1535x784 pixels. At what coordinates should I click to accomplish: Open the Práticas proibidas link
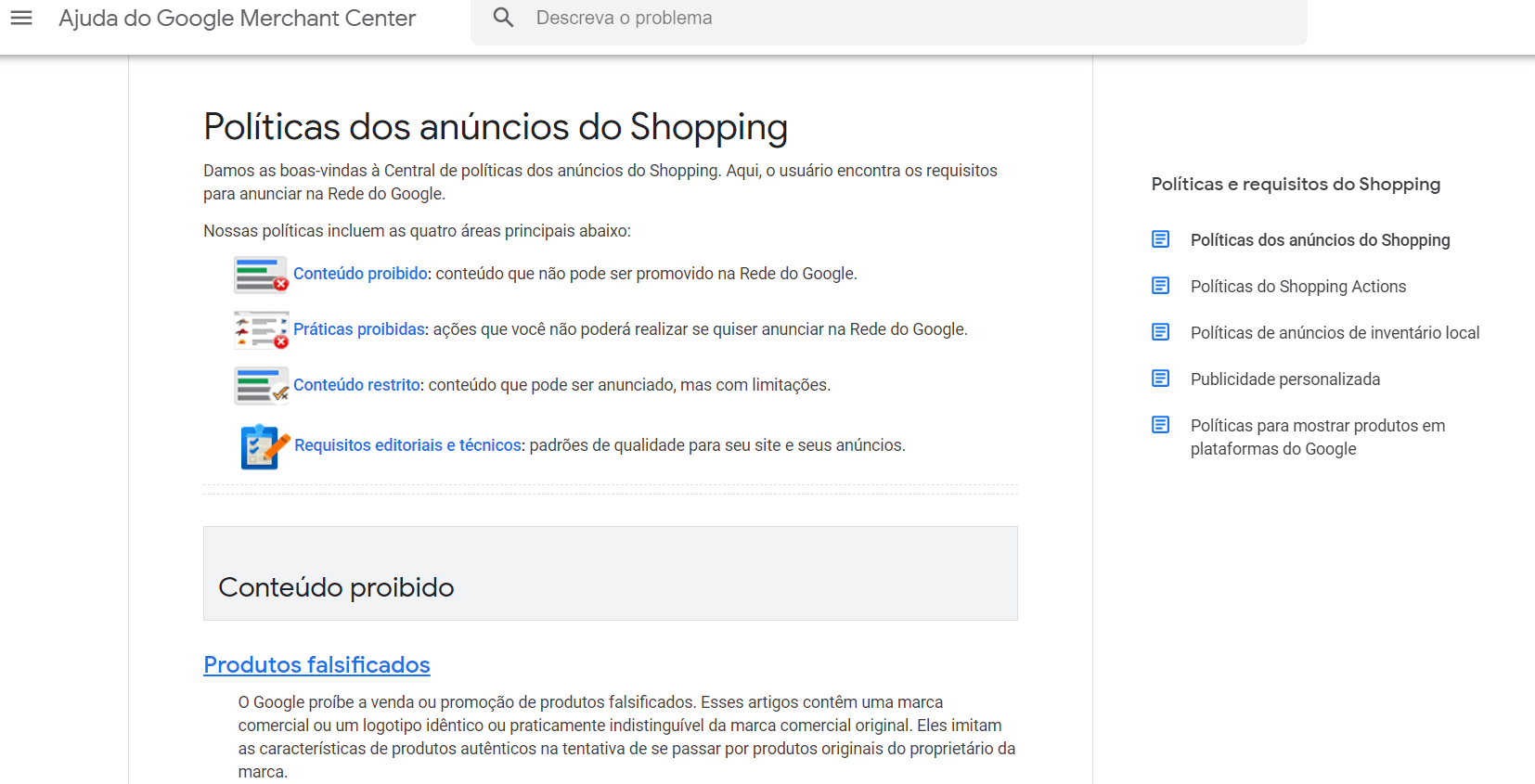359,329
